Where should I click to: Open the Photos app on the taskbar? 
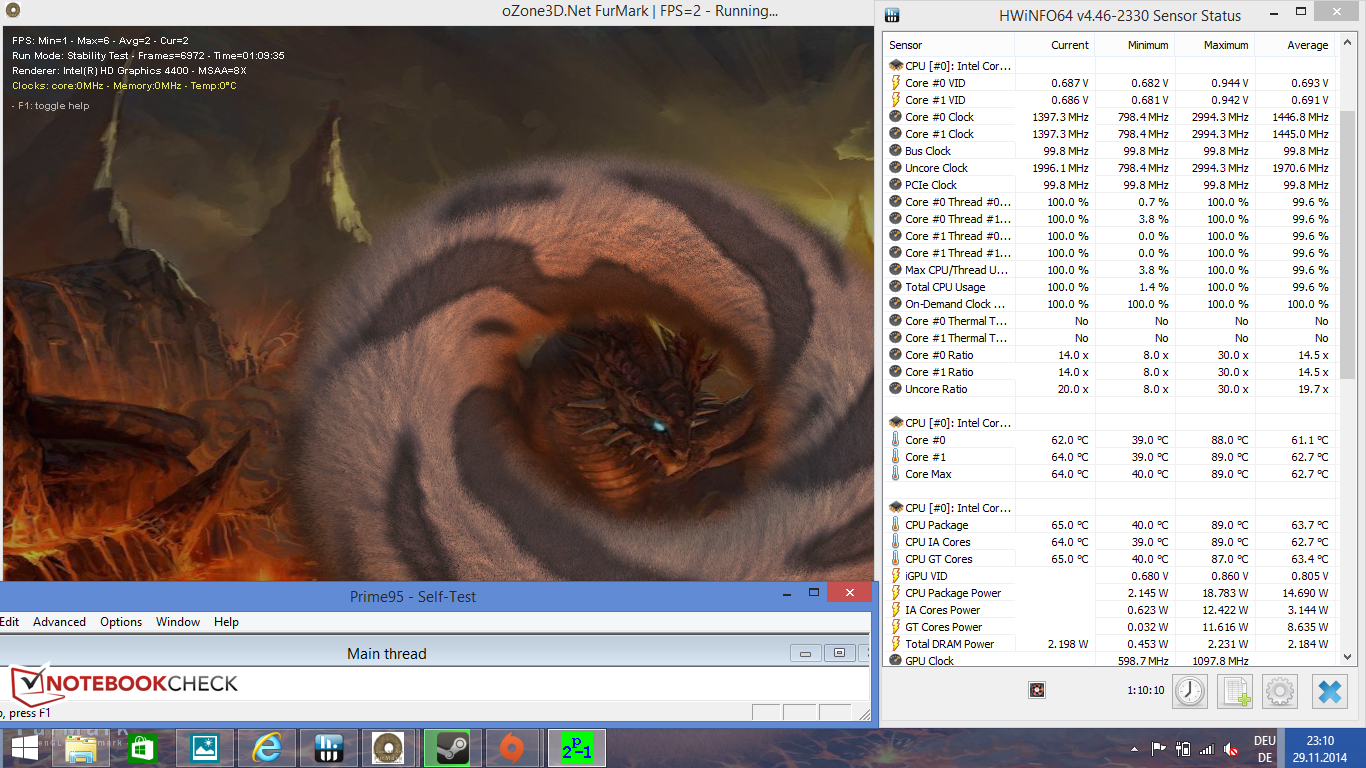coord(205,747)
